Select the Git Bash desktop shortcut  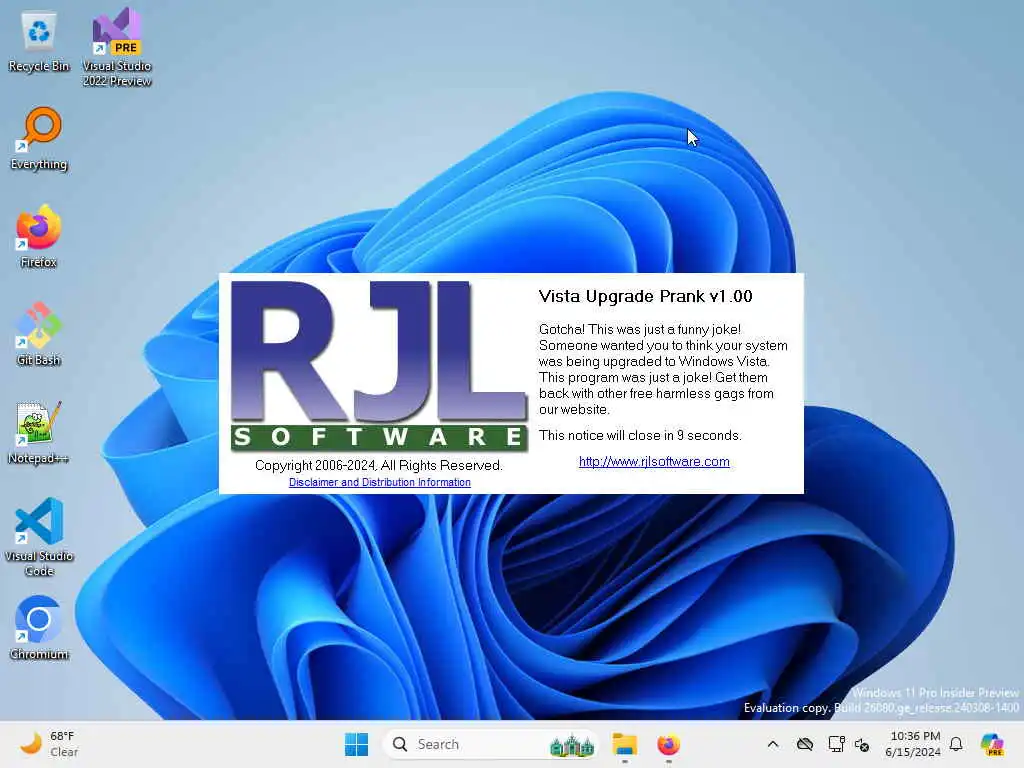tap(39, 334)
